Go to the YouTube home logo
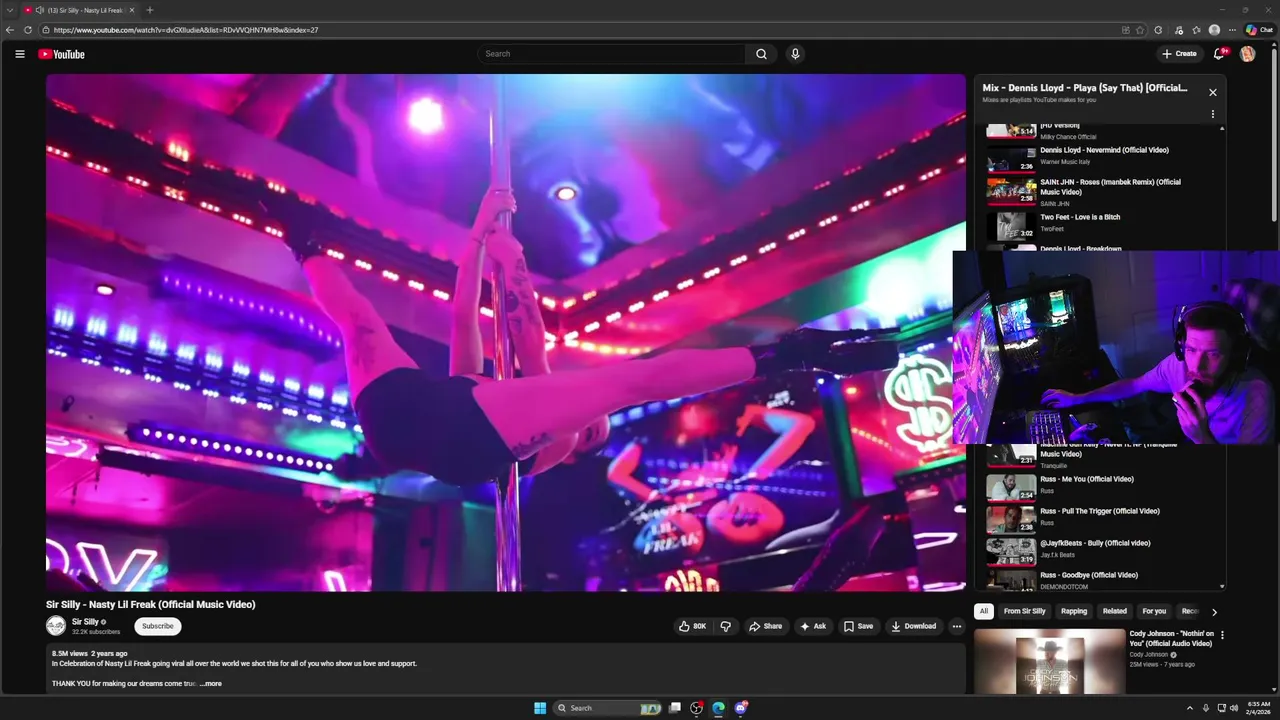Screen dimensions: 1280x720 point(61,54)
